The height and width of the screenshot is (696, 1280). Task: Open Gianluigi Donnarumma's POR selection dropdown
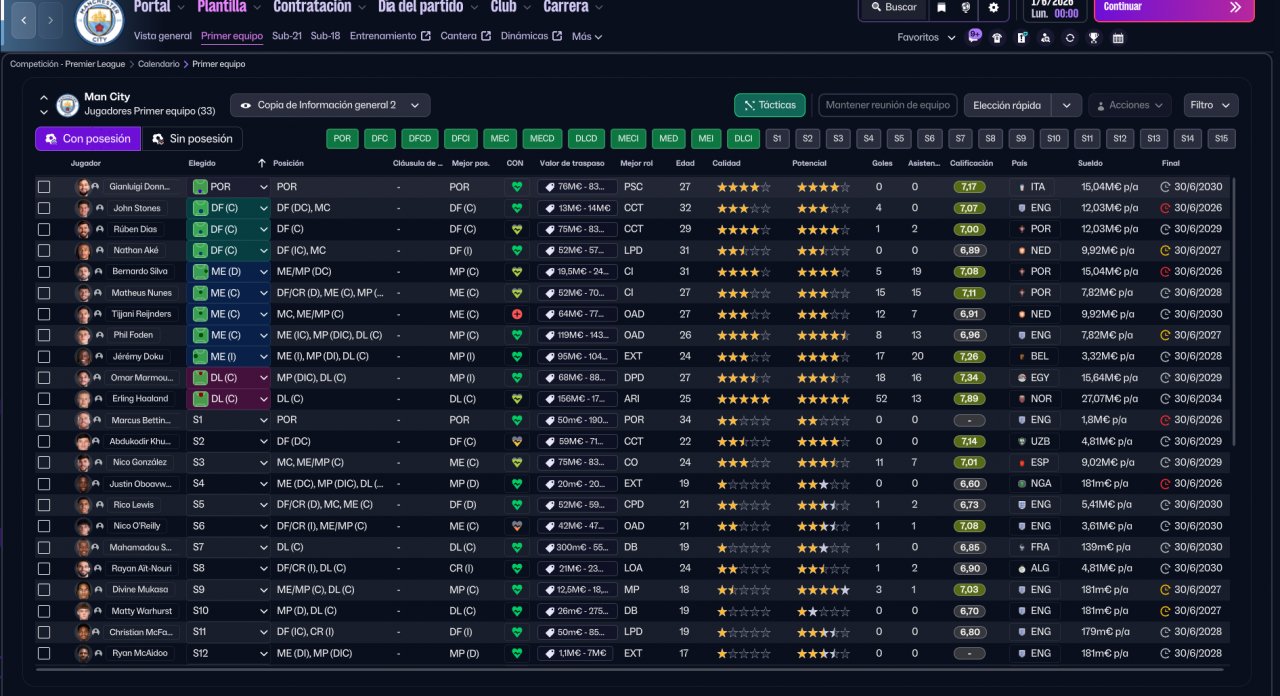click(x=231, y=187)
